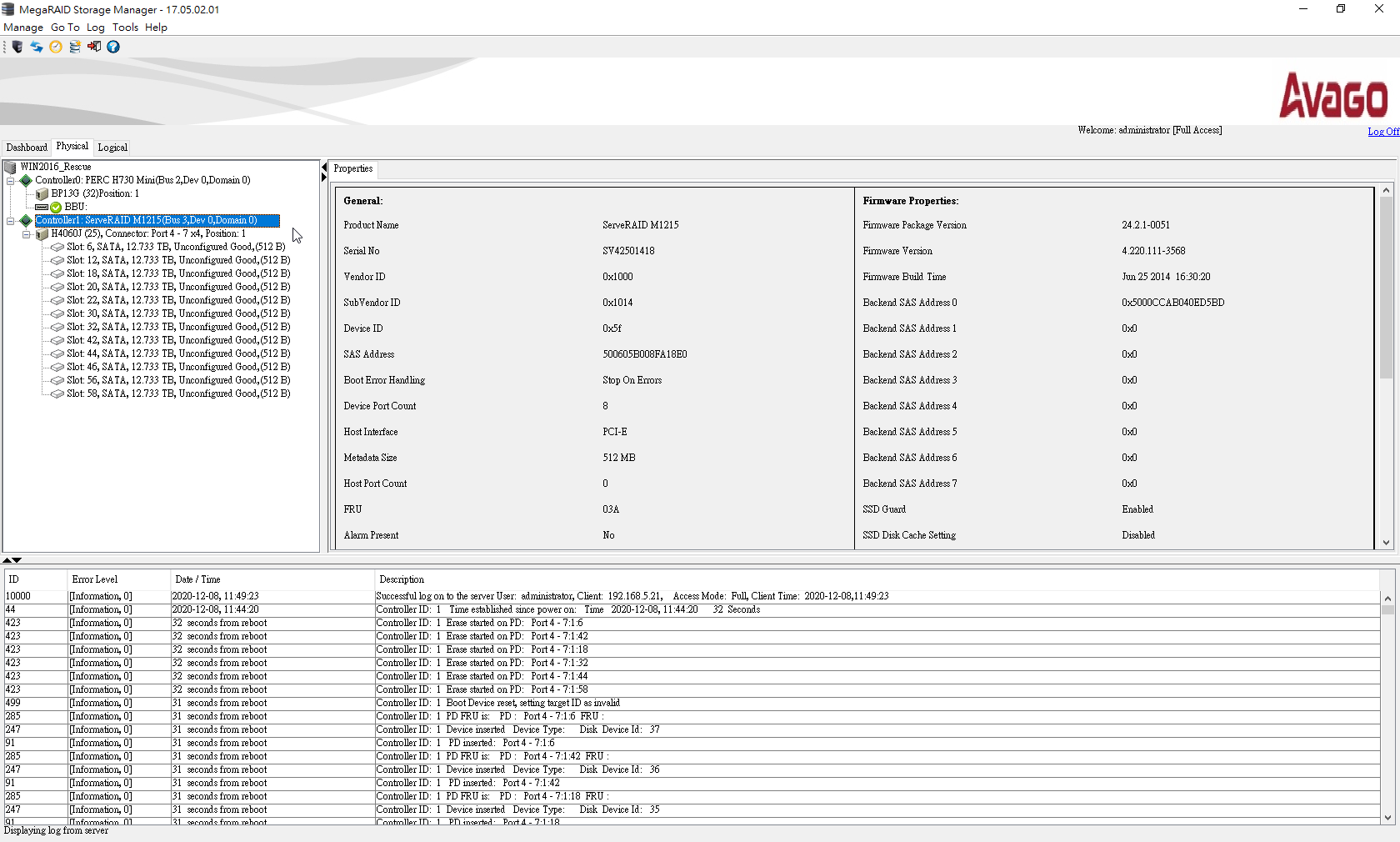Click the BP13G enclosure icon
Viewport: 1400px width, 842px height.
(x=42, y=193)
